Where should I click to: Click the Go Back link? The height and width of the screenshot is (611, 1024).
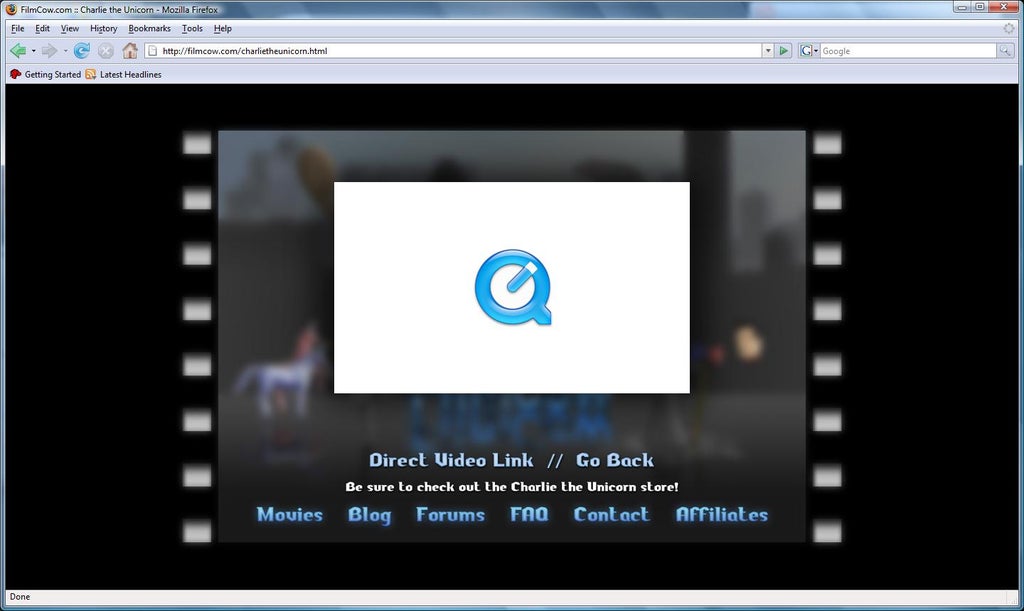tap(615, 460)
